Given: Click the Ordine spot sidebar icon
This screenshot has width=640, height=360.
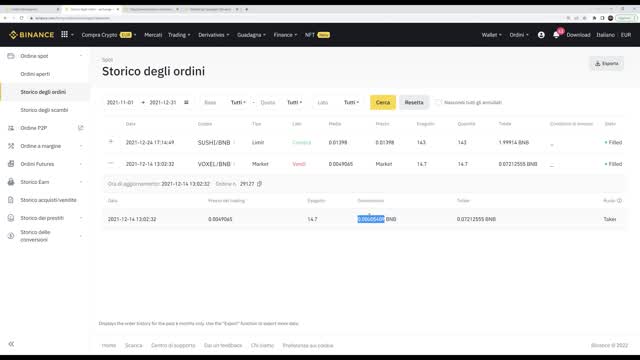Looking at the screenshot, I should click(11, 56).
